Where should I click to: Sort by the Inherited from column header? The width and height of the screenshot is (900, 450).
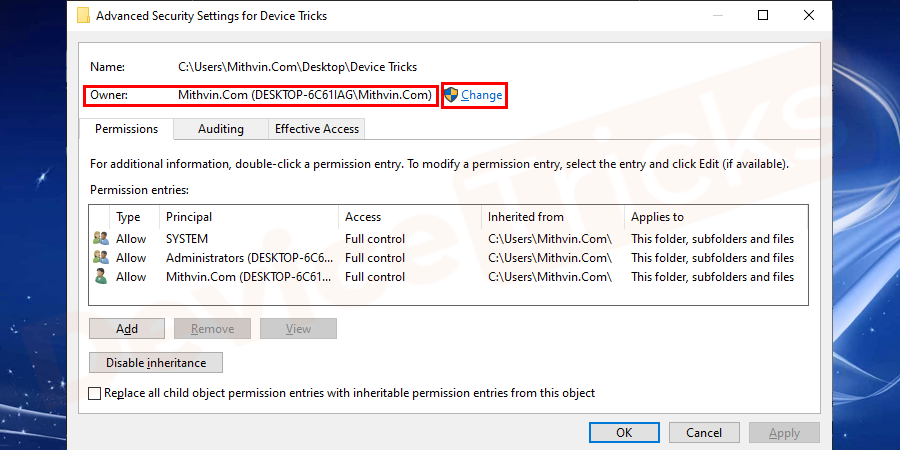pyautogui.click(x=526, y=217)
